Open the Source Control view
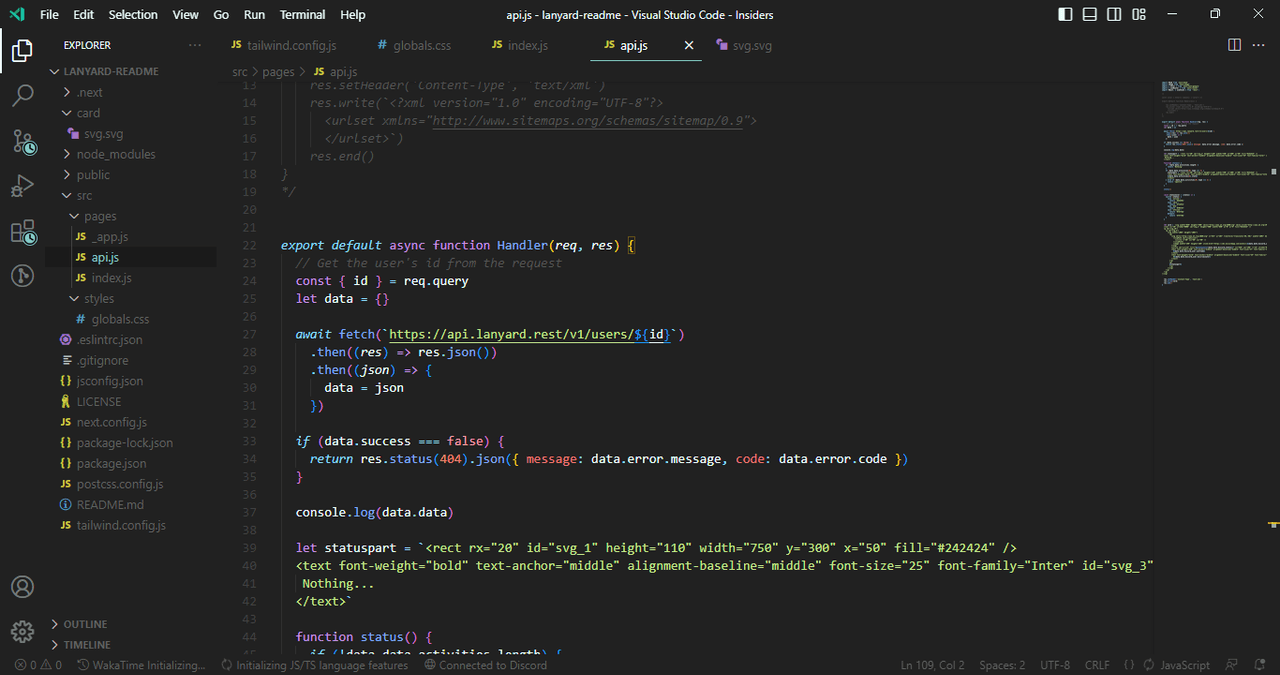 point(22,141)
